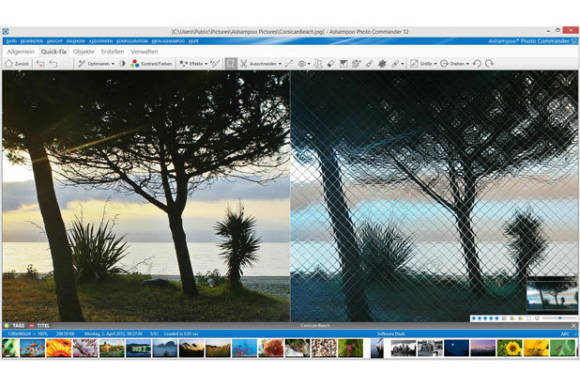
Task: Open the Objekte tab
Action: tap(84, 52)
